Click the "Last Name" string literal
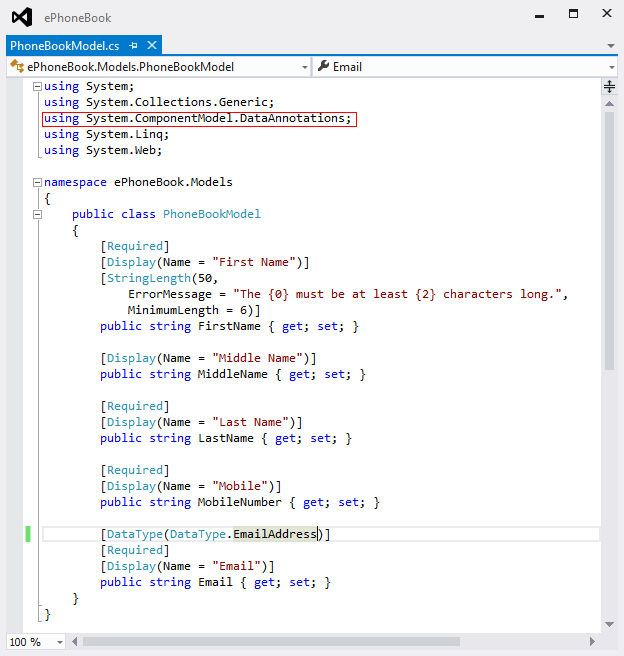This screenshot has height=656, width=624. tap(250, 422)
